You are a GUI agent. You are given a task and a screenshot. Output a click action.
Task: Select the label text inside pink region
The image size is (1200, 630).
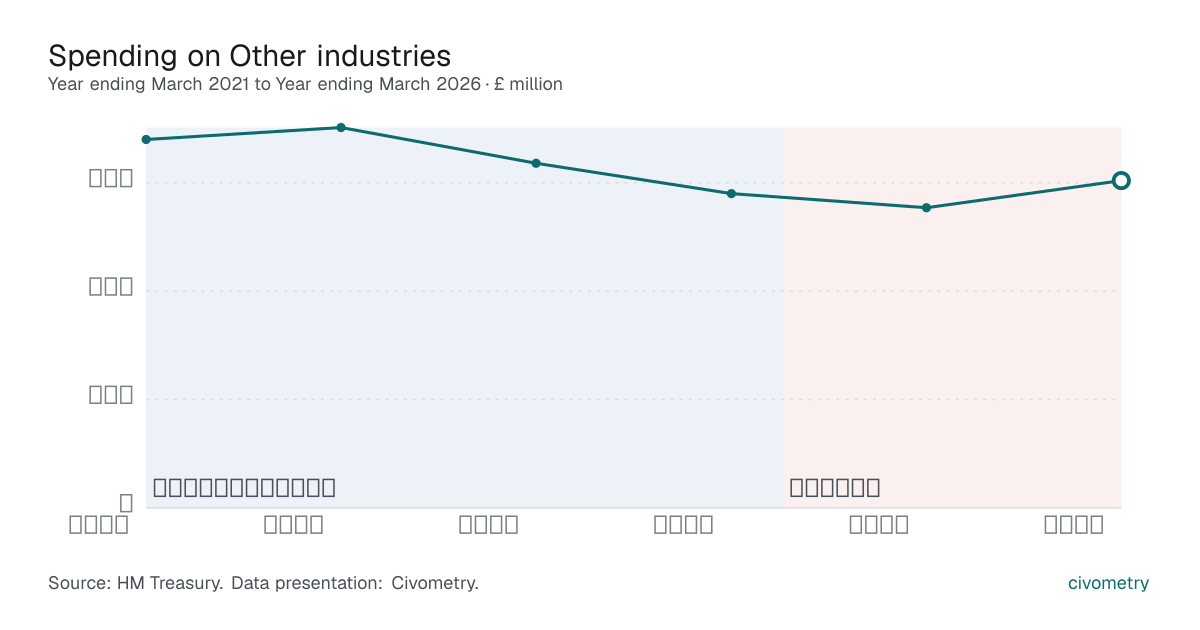[834, 488]
